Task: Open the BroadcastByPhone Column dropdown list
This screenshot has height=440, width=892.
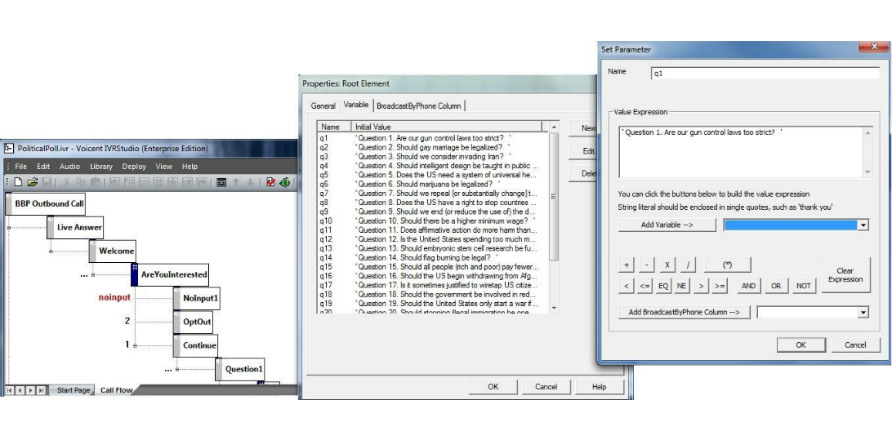Action: tap(864, 312)
